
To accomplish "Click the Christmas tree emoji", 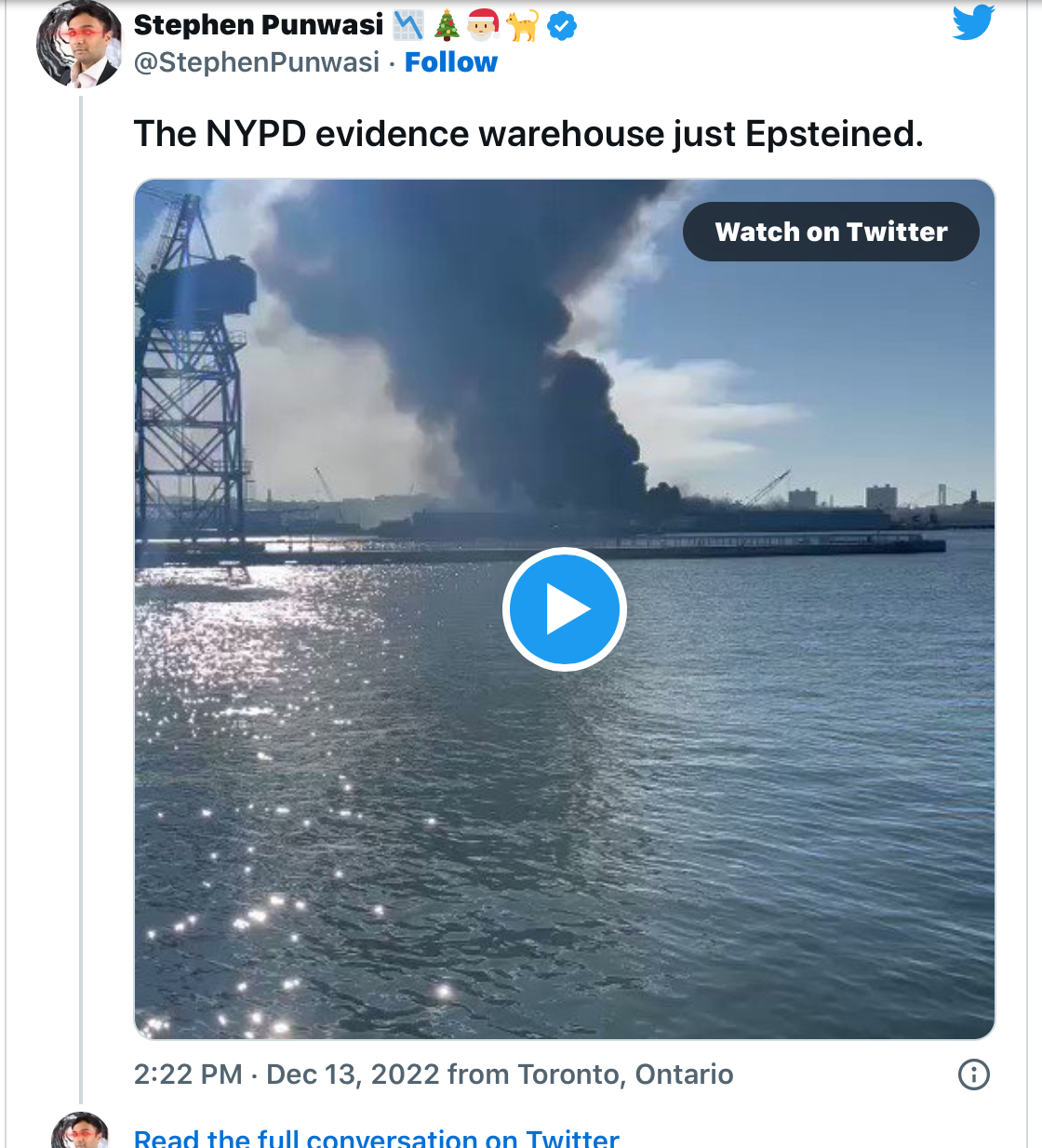I will tap(447, 26).
